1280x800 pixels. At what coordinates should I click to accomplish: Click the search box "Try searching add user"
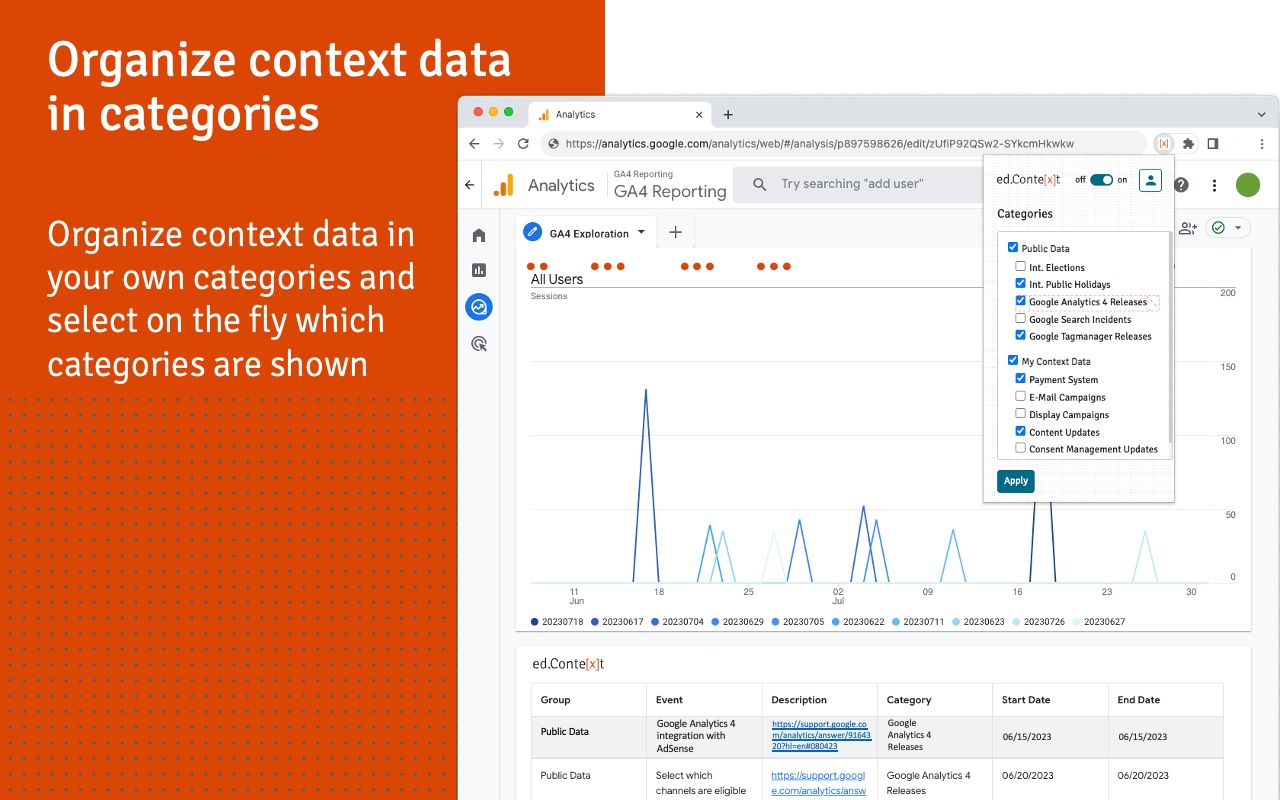858,184
